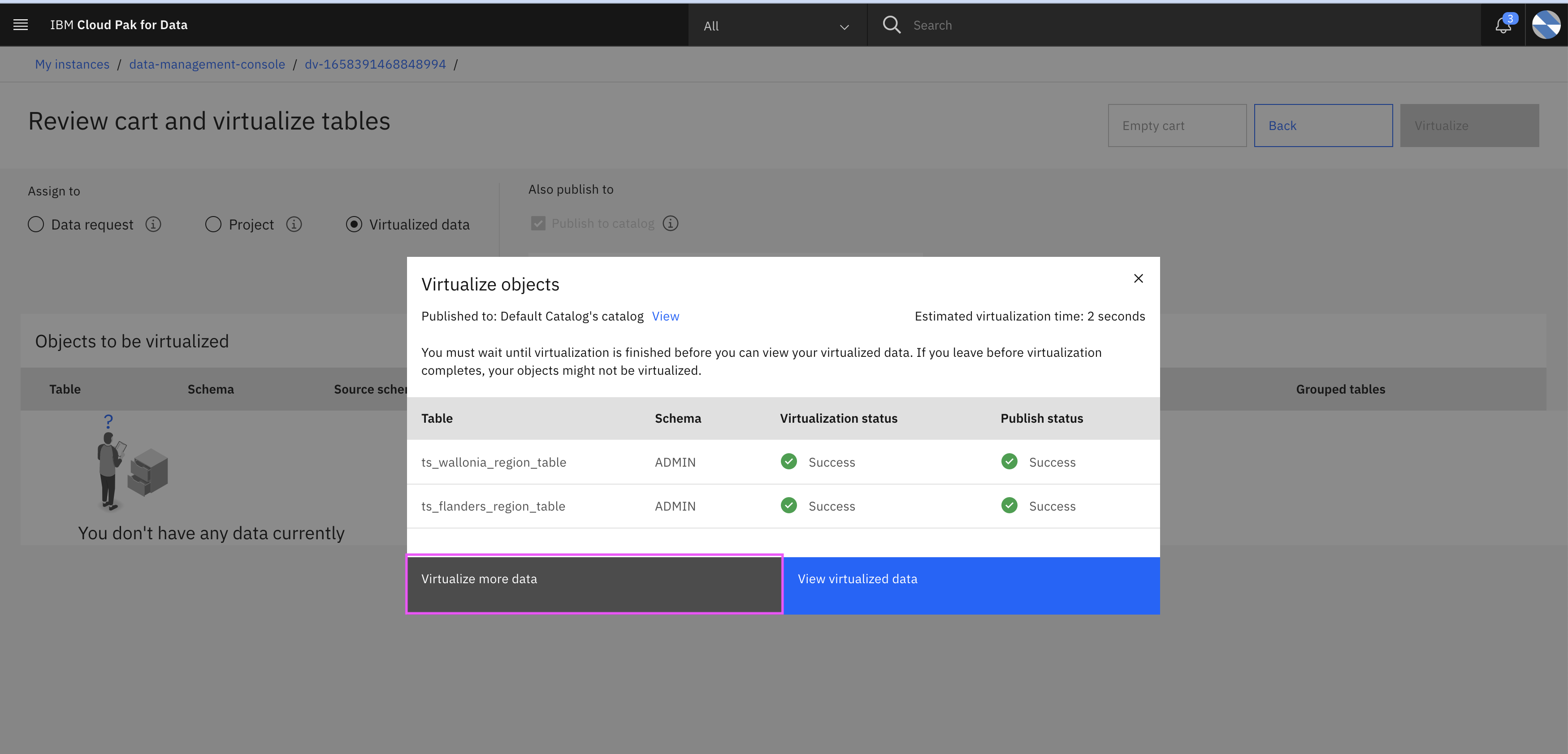Screen dimensions: 1568x754
Task: Click the Data request info icon
Action: 153,225
